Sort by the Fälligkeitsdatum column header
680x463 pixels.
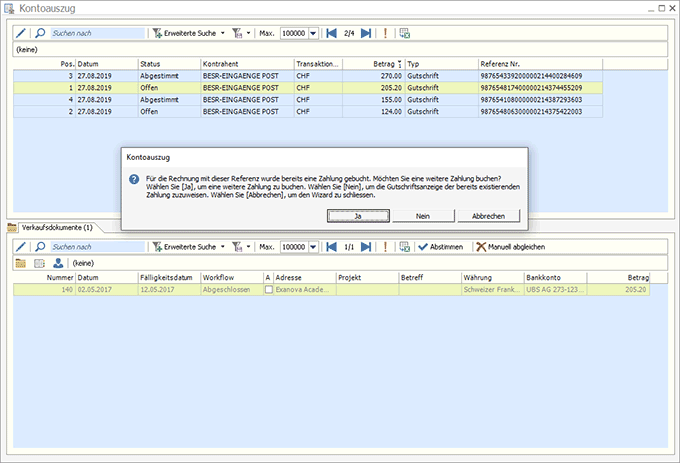(169, 277)
